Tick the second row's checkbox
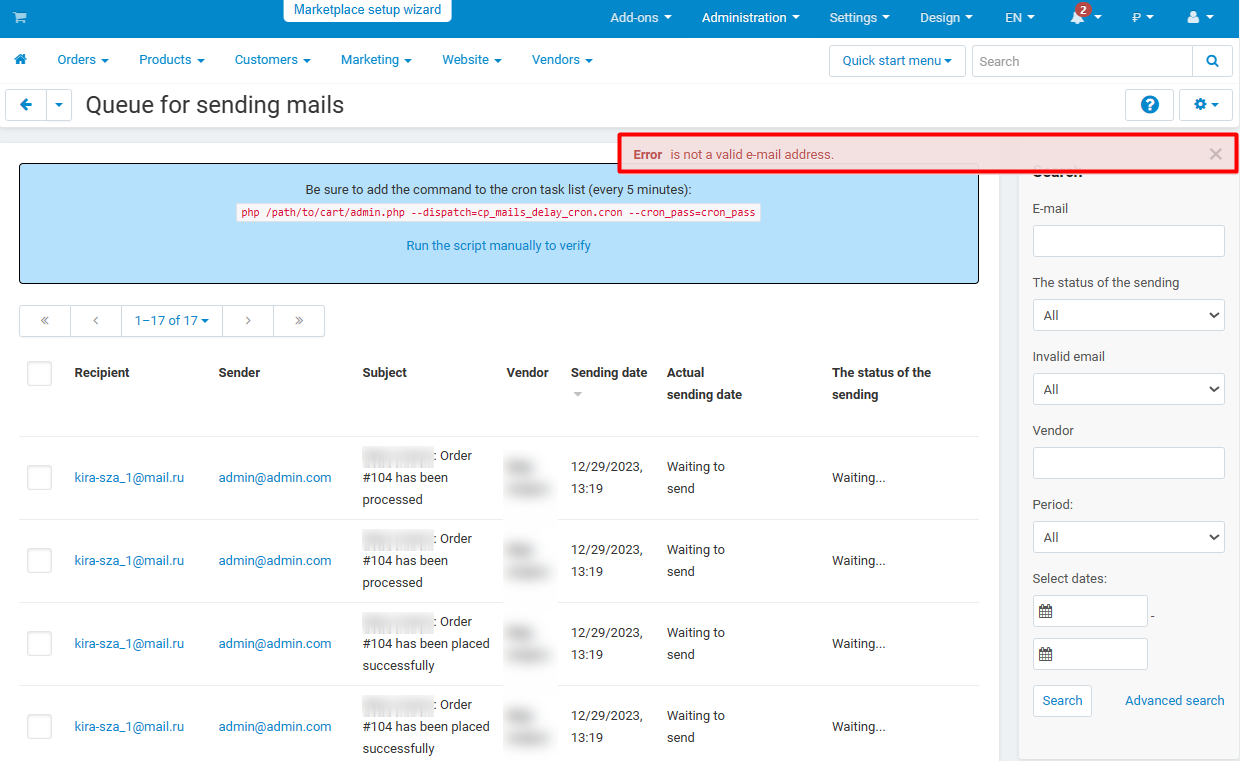This screenshot has width=1240, height=761. [x=39, y=561]
